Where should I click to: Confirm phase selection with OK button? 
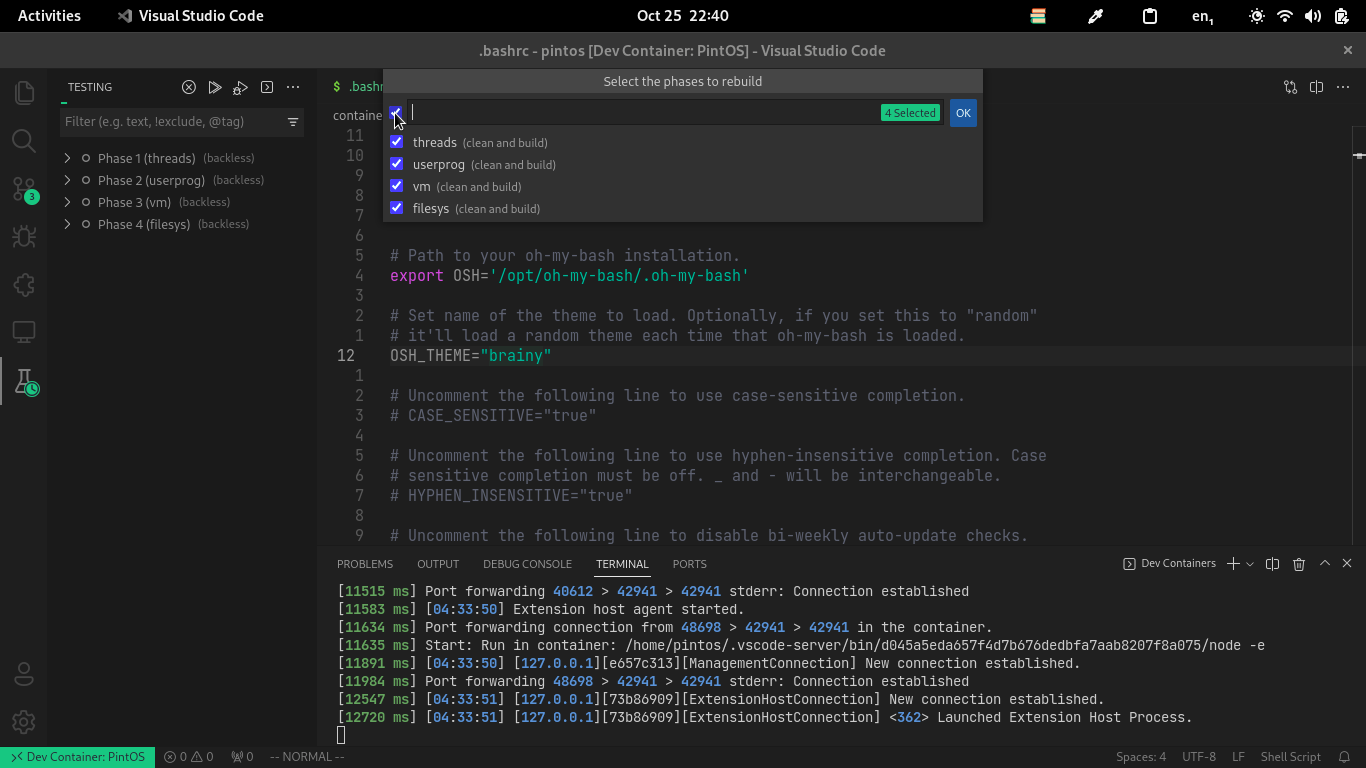pyautogui.click(x=963, y=113)
